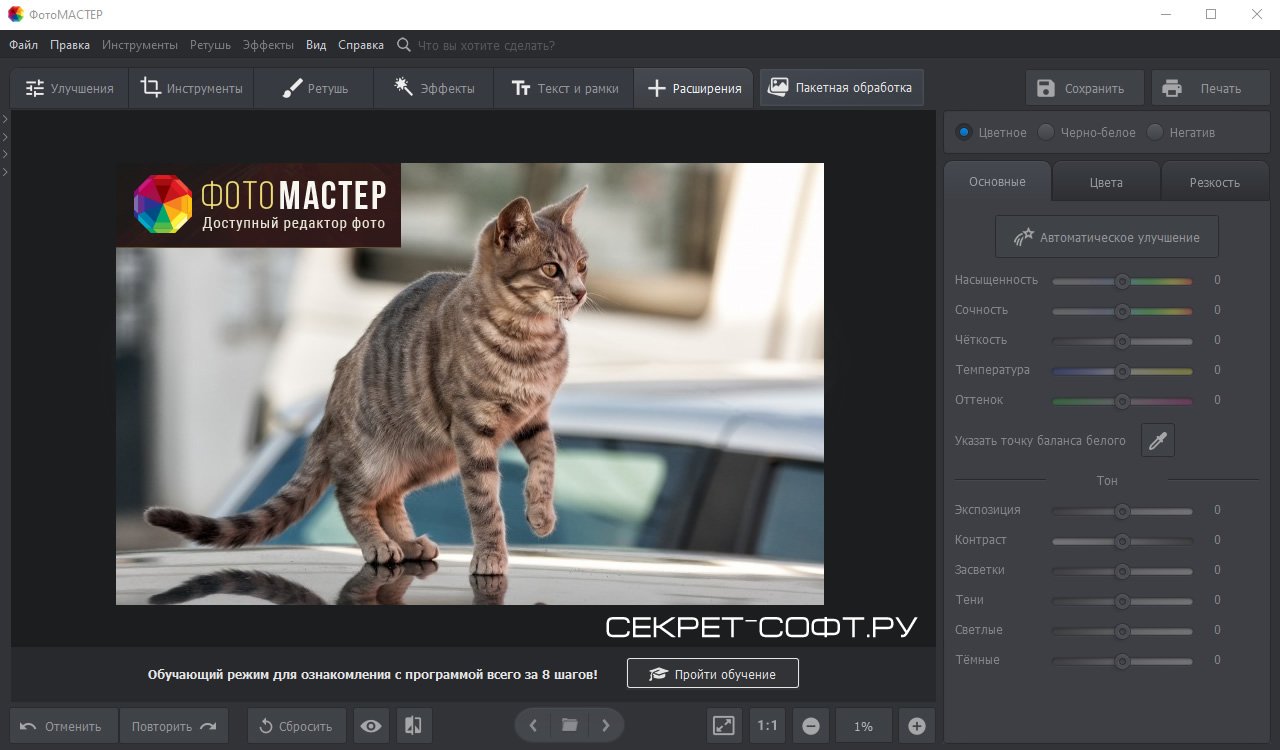This screenshot has height=750, width=1280.
Task: Switch to the Ретушь toolbar tab
Action: click(x=314, y=88)
